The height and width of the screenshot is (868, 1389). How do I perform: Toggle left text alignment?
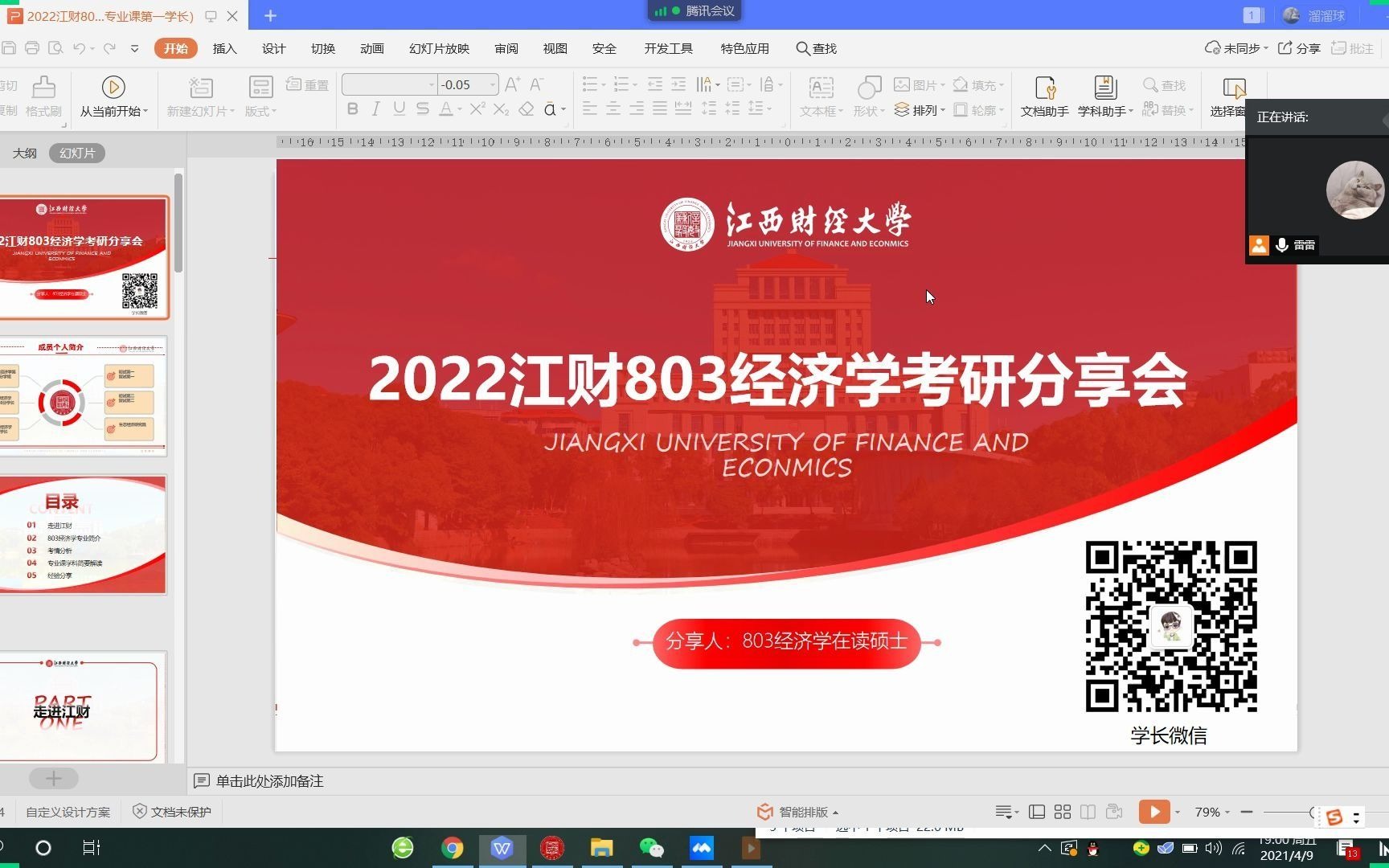point(589,108)
